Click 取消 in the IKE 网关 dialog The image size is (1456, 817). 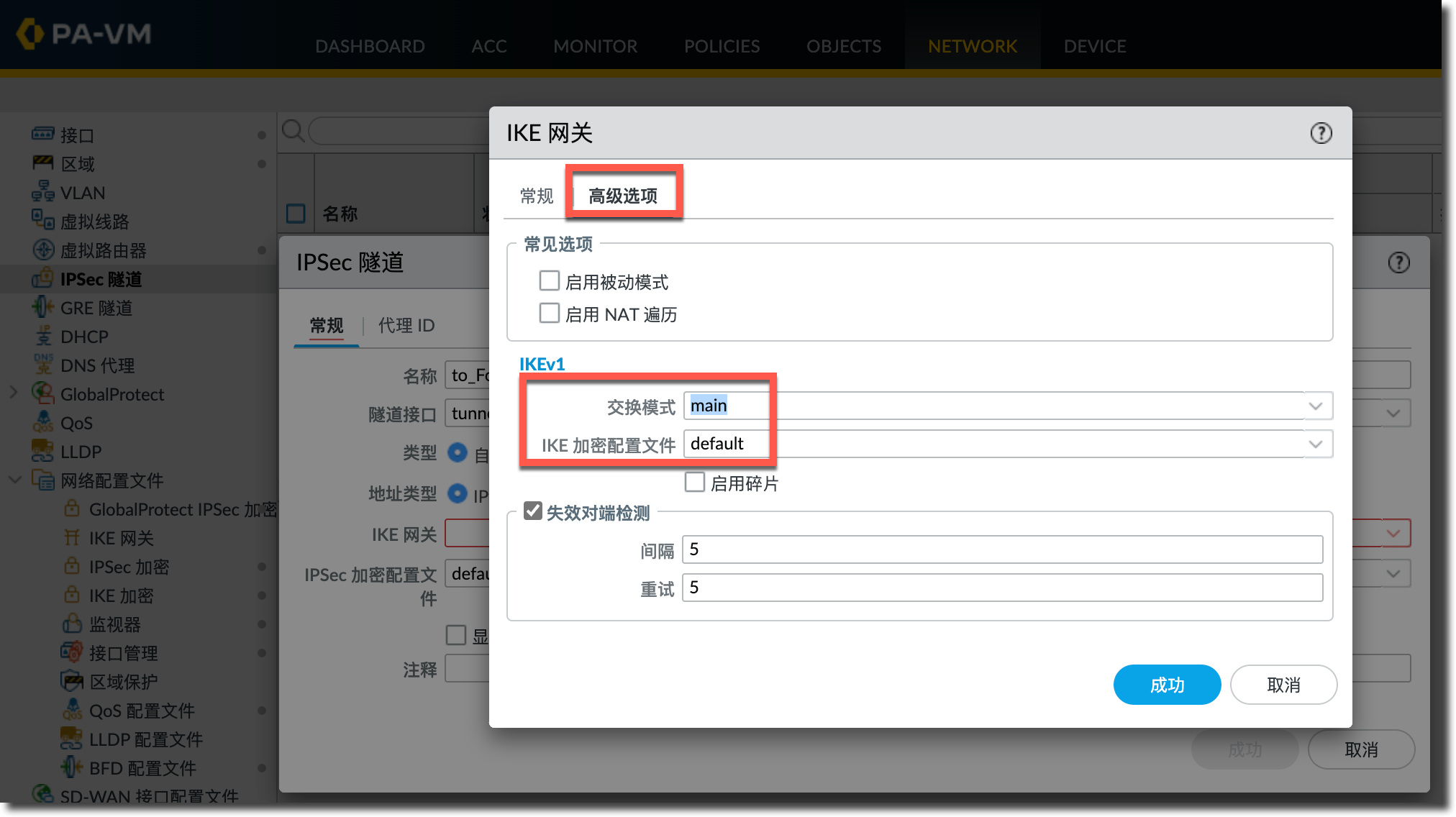[x=1283, y=685]
